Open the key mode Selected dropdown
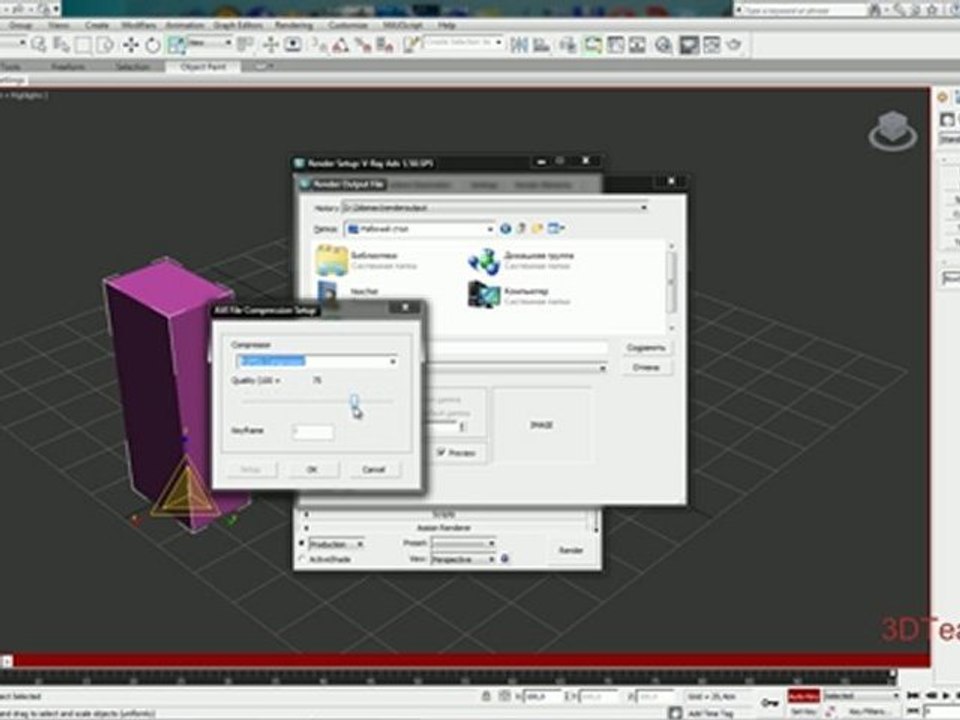Image resolution: width=960 pixels, height=720 pixels. [x=861, y=696]
